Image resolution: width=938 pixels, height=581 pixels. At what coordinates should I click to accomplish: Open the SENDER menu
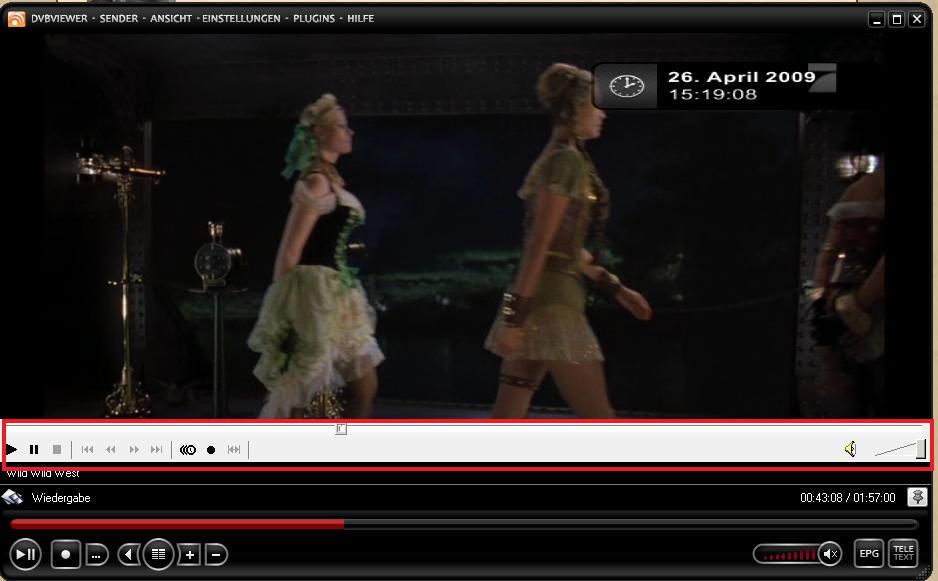point(118,19)
